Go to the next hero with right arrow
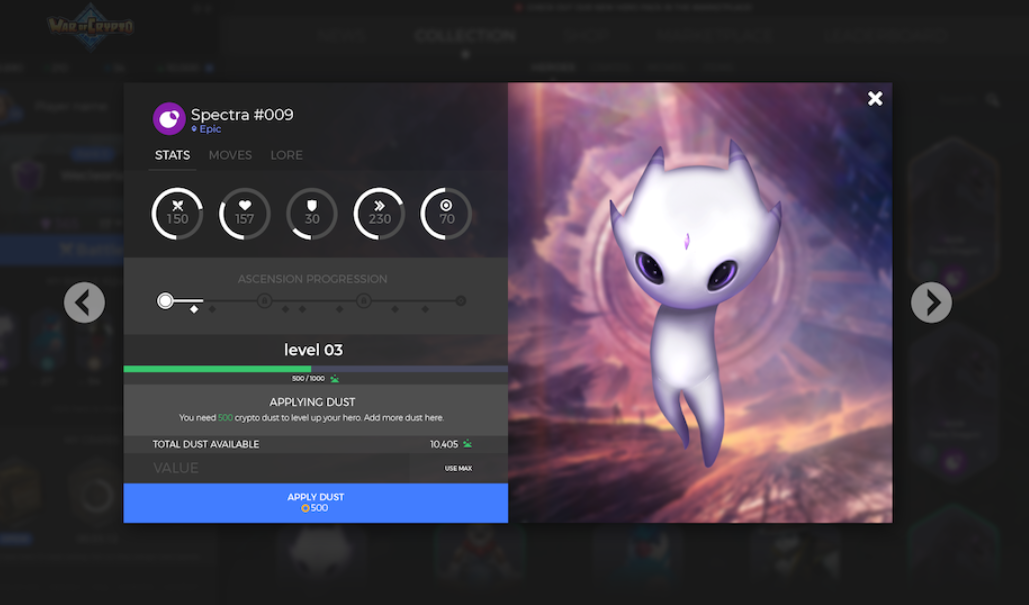1029x605 pixels. pos(931,302)
